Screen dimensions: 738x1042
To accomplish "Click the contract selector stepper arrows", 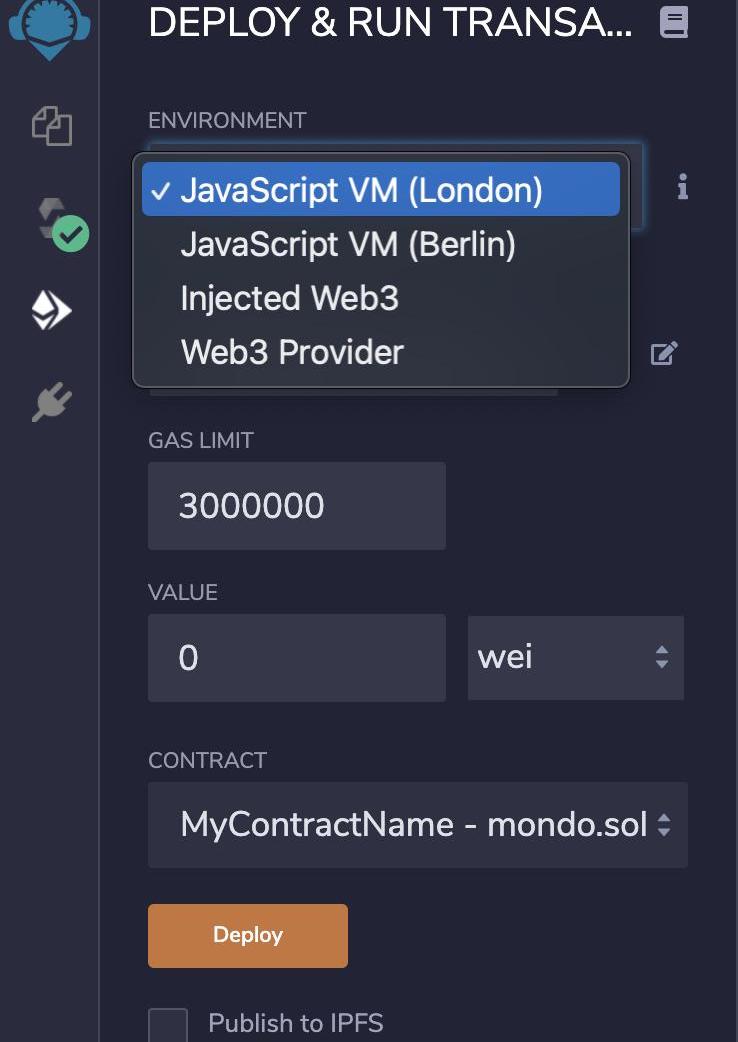I will (x=664, y=825).
